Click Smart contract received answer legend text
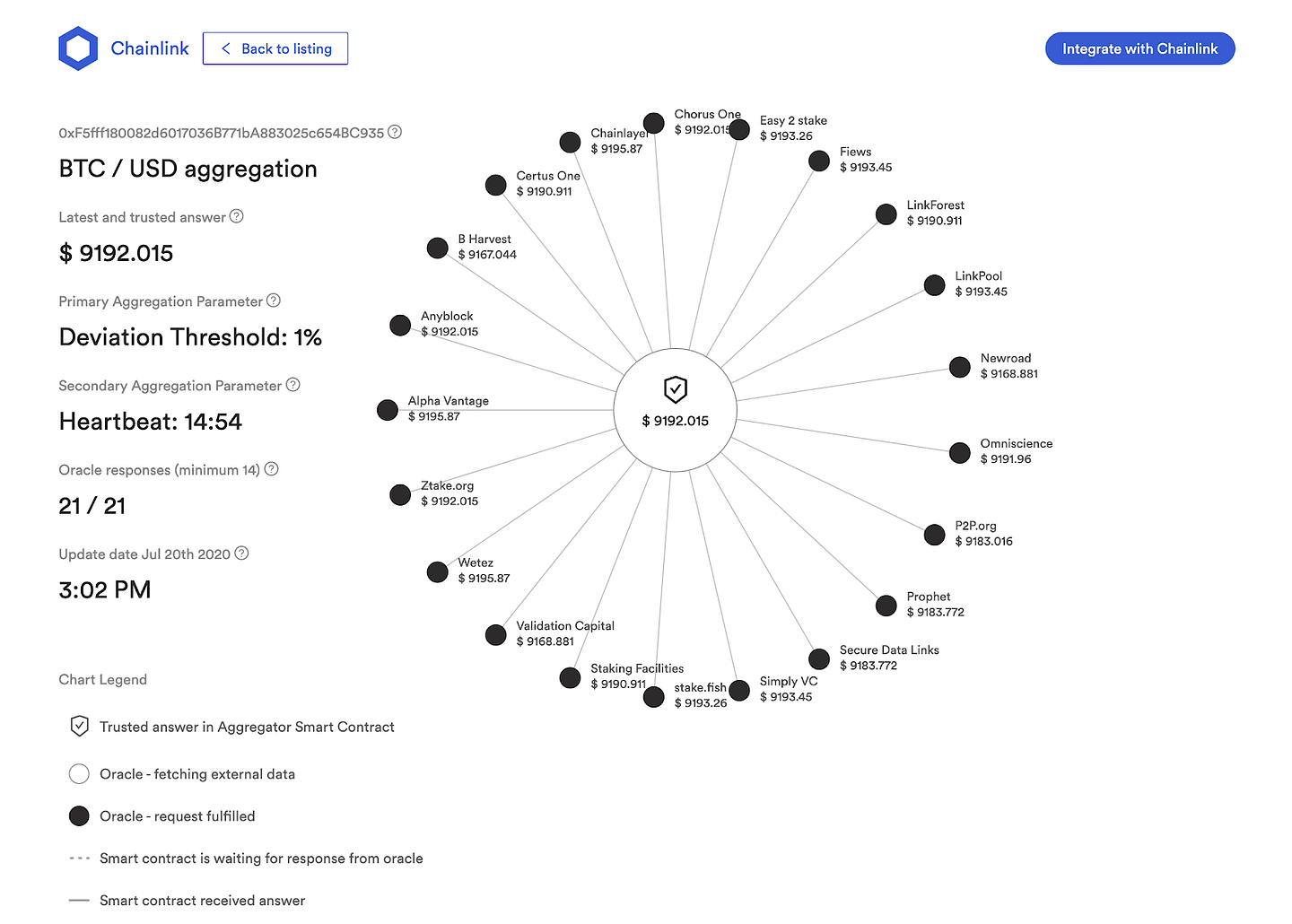 (x=203, y=901)
